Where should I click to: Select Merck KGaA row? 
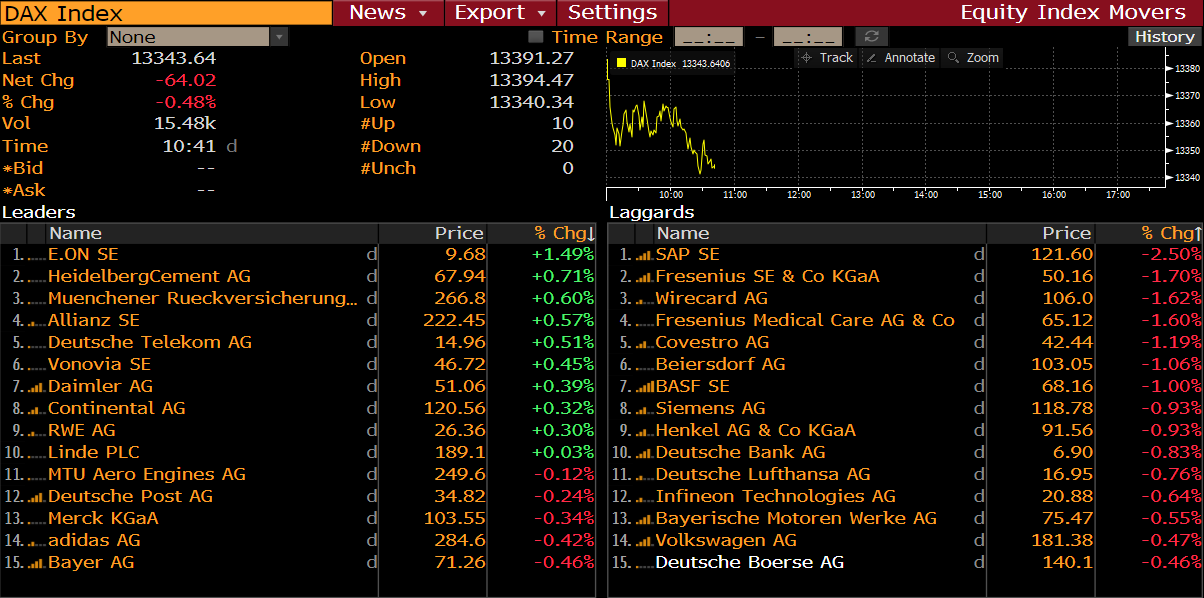(x=298, y=519)
